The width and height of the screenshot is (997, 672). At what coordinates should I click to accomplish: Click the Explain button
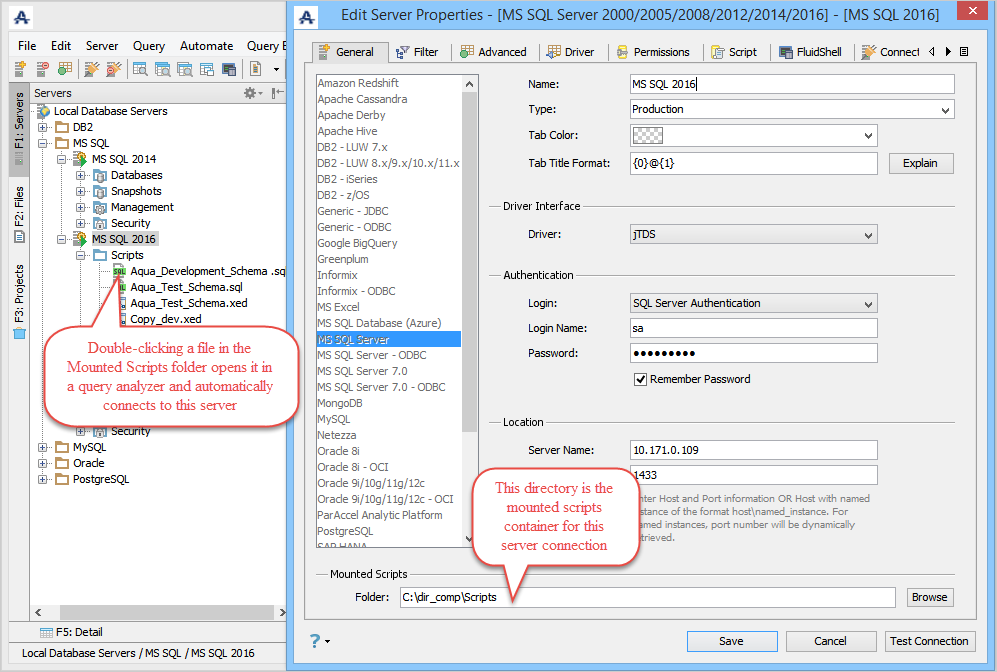coord(921,163)
